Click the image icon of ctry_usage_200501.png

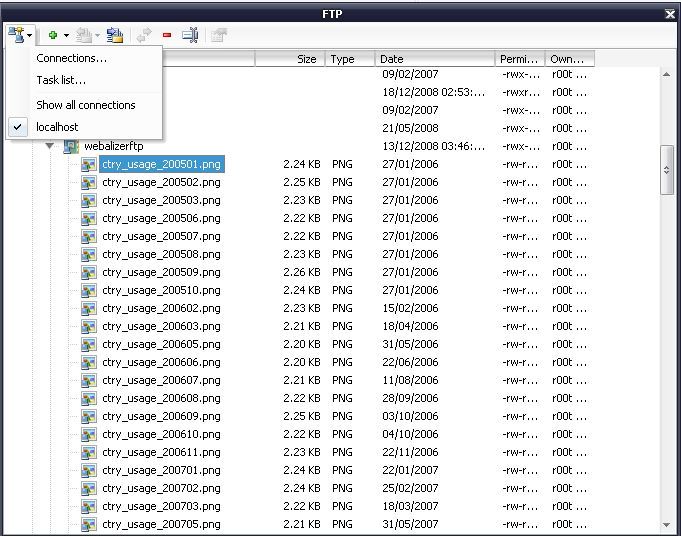pos(89,165)
